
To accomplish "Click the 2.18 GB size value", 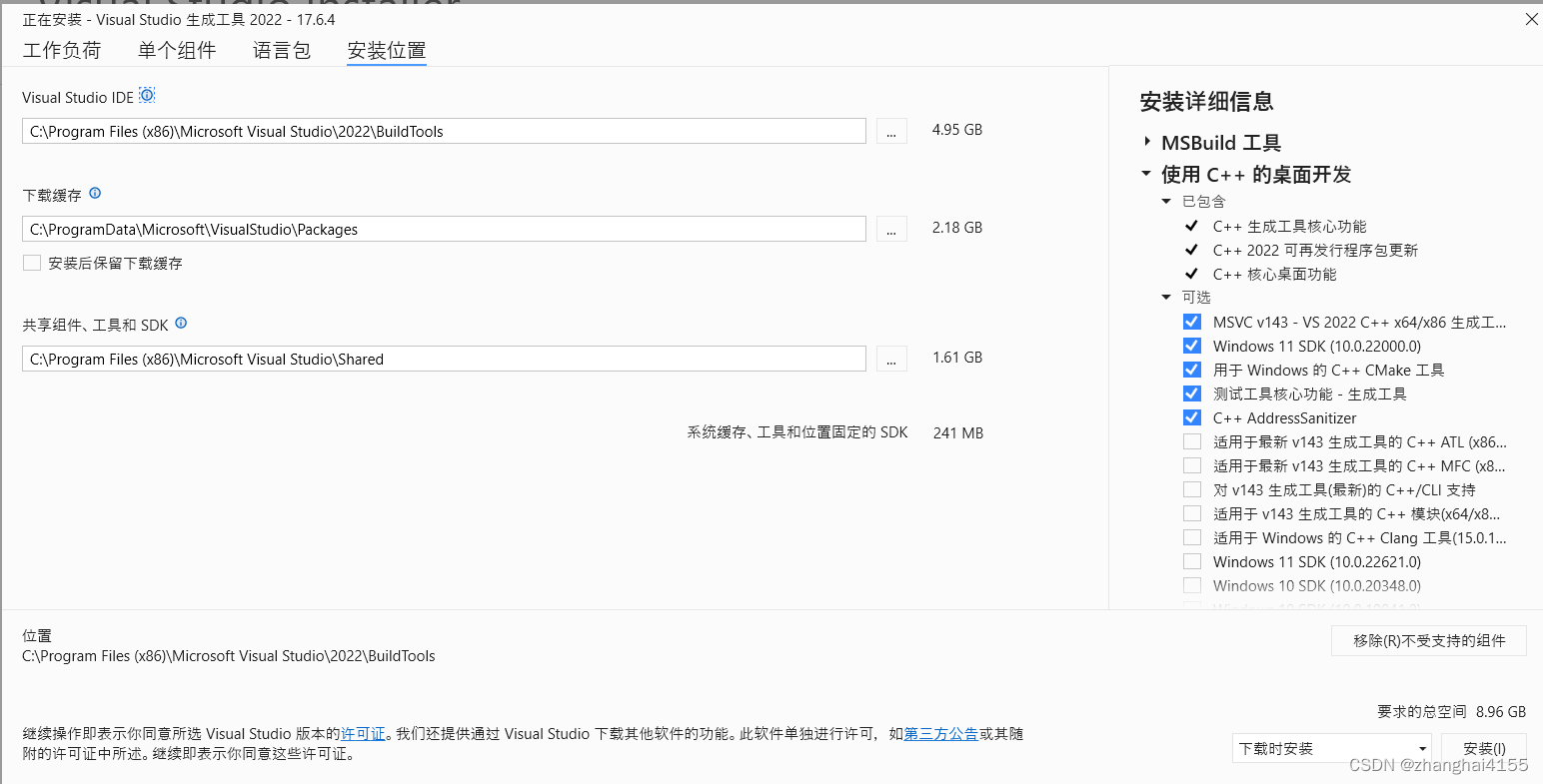I will [x=957, y=228].
